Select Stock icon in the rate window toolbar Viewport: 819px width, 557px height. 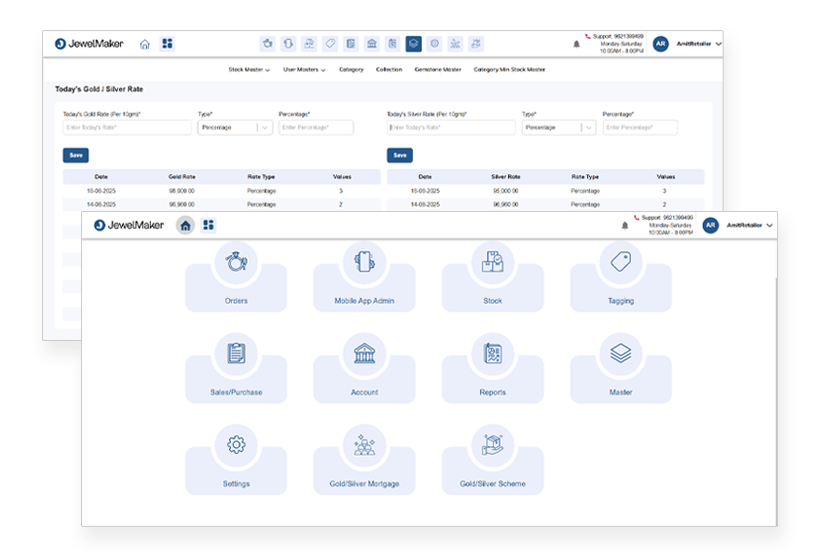[x=309, y=44]
